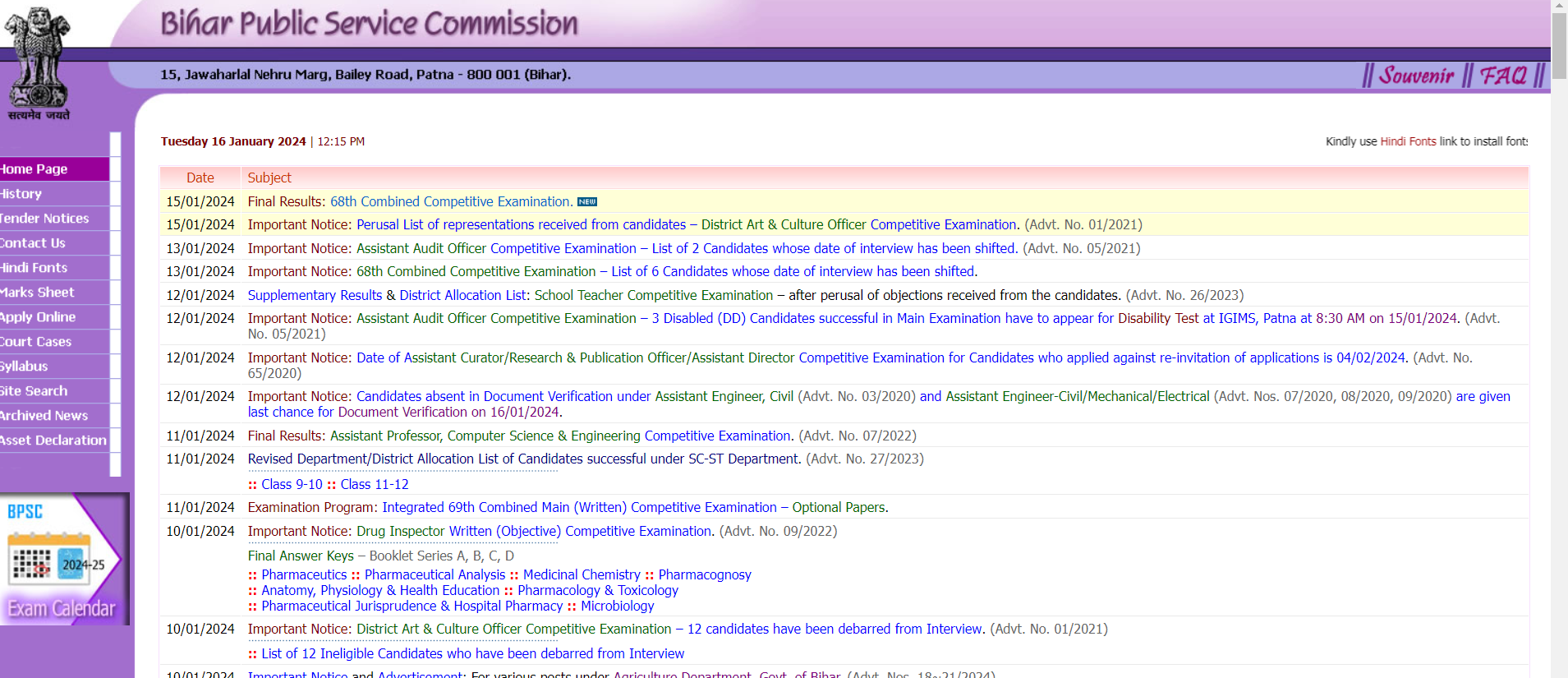Open Pharmacognosy answer key
The width and height of the screenshot is (1568, 678).
point(705,574)
